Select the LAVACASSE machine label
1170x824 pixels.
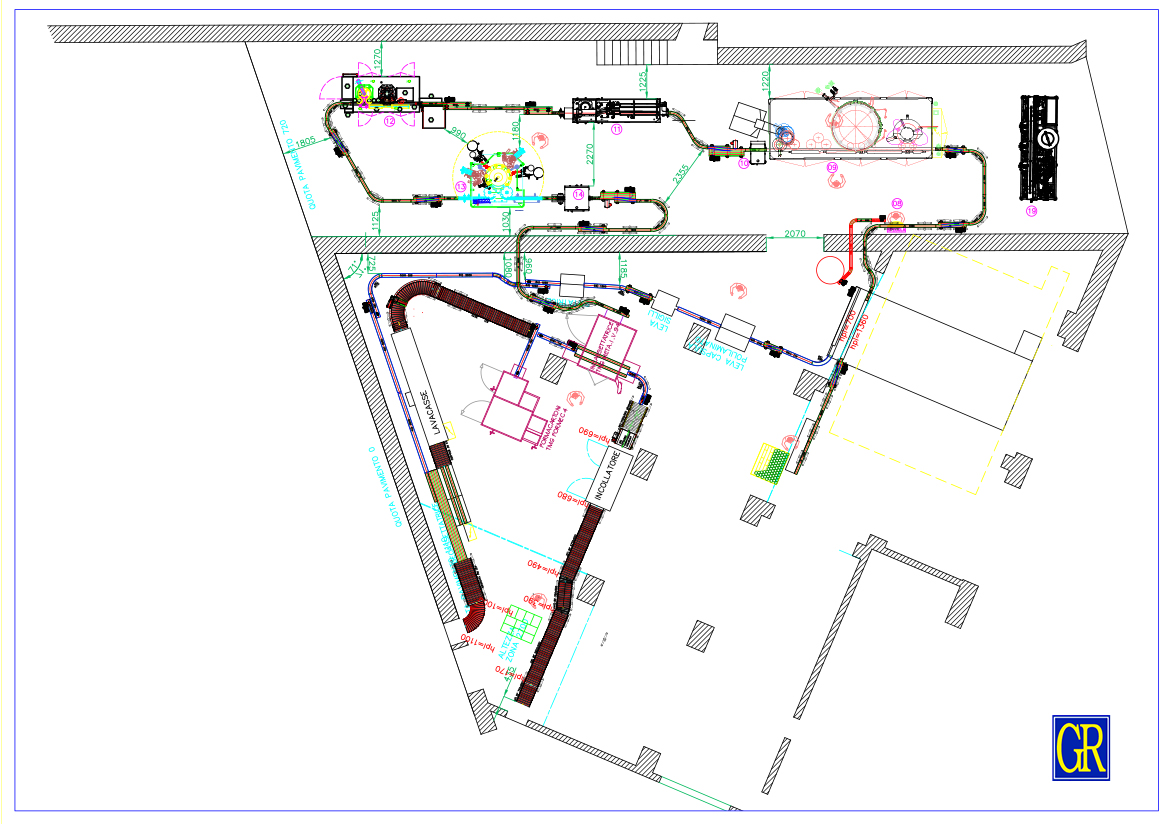point(430,412)
